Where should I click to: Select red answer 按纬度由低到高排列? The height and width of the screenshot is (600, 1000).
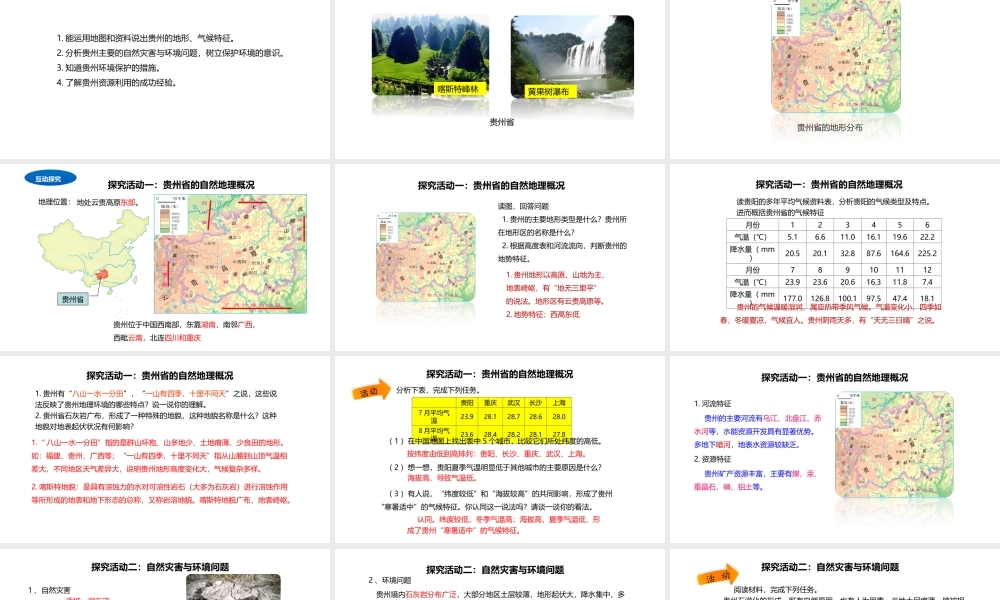[x=496, y=454]
